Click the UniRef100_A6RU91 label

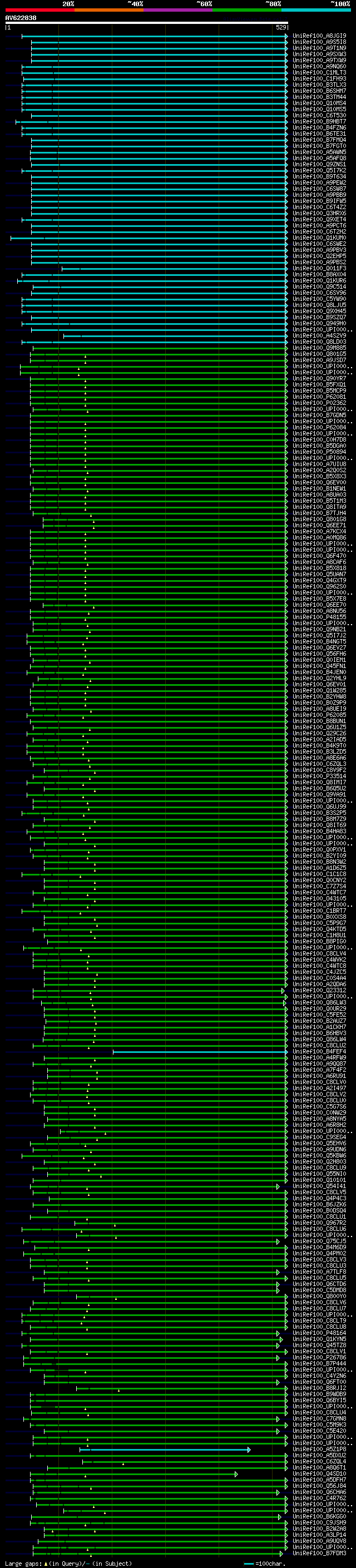click(319, 1076)
